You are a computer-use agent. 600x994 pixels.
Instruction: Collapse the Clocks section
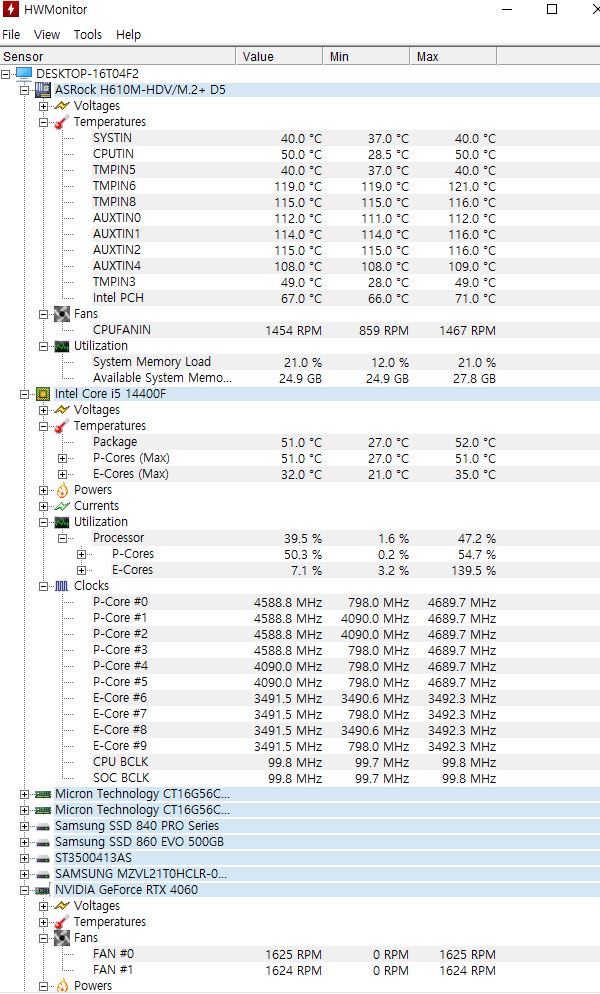pyautogui.click(x=44, y=586)
